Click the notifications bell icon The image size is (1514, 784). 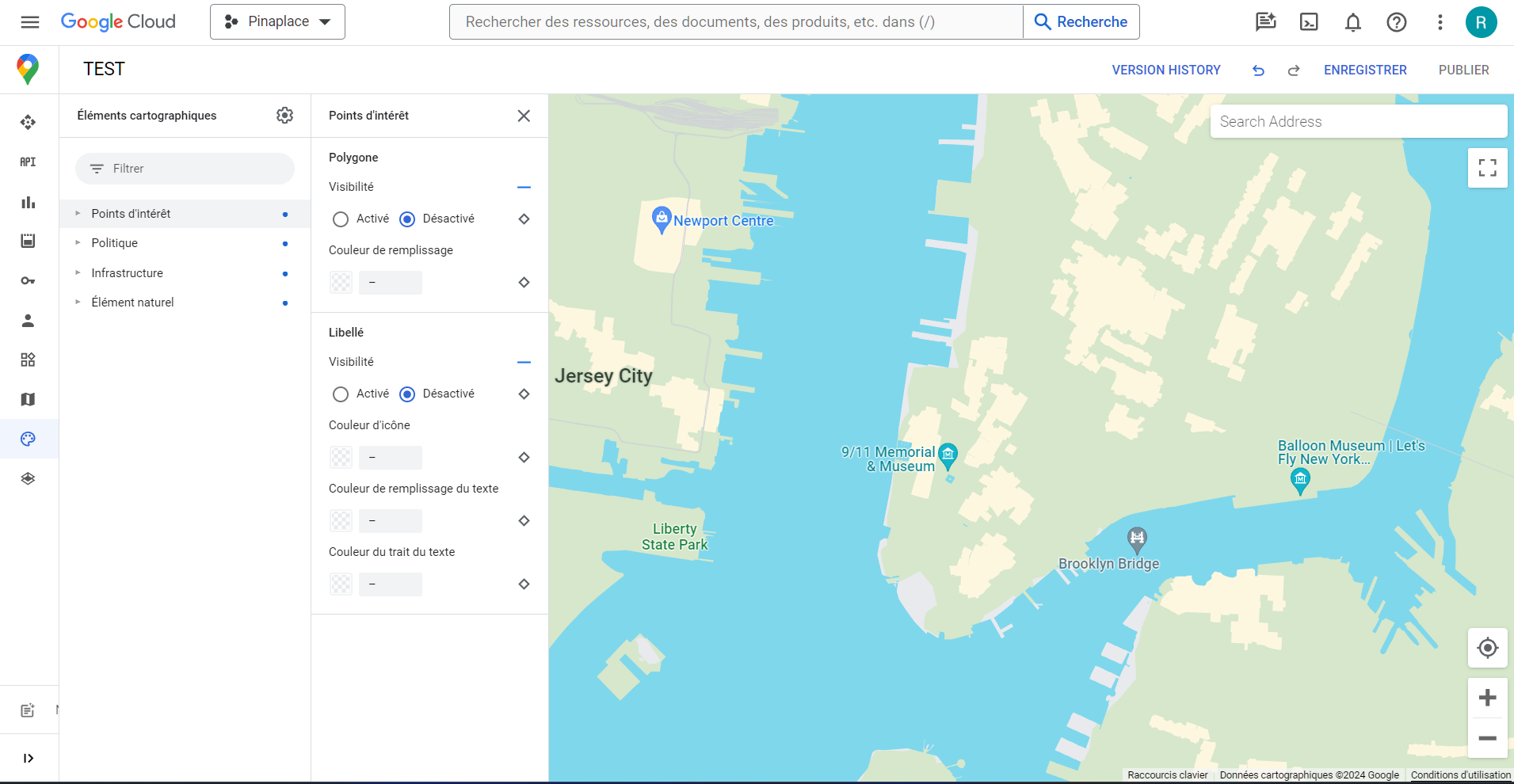[1352, 22]
